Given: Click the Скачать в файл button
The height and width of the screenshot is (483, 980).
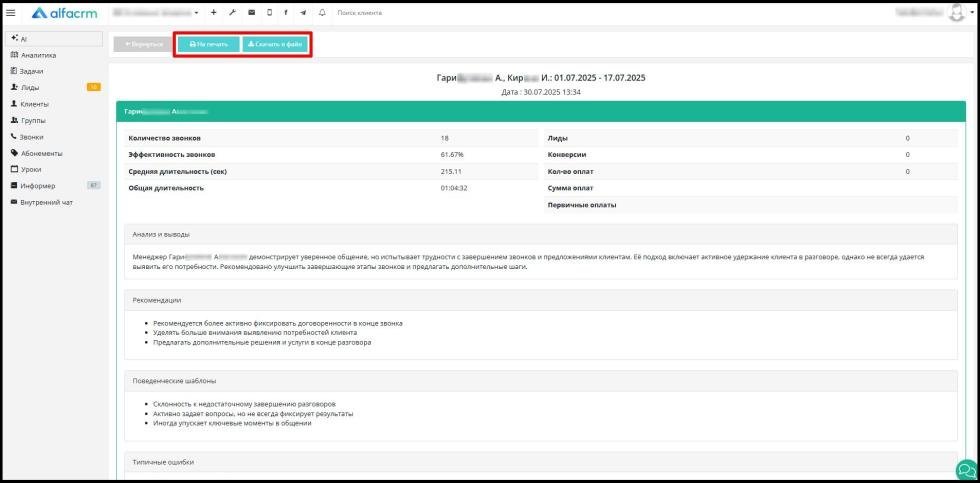Looking at the screenshot, I should [275, 44].
